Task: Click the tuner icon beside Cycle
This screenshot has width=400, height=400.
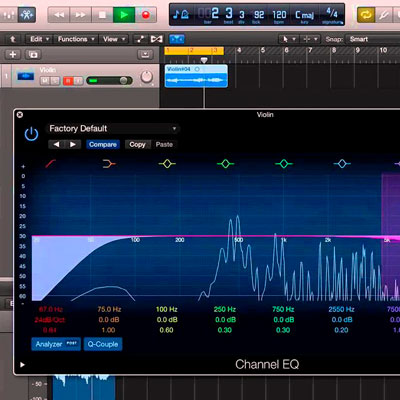Action: [384, 15]
